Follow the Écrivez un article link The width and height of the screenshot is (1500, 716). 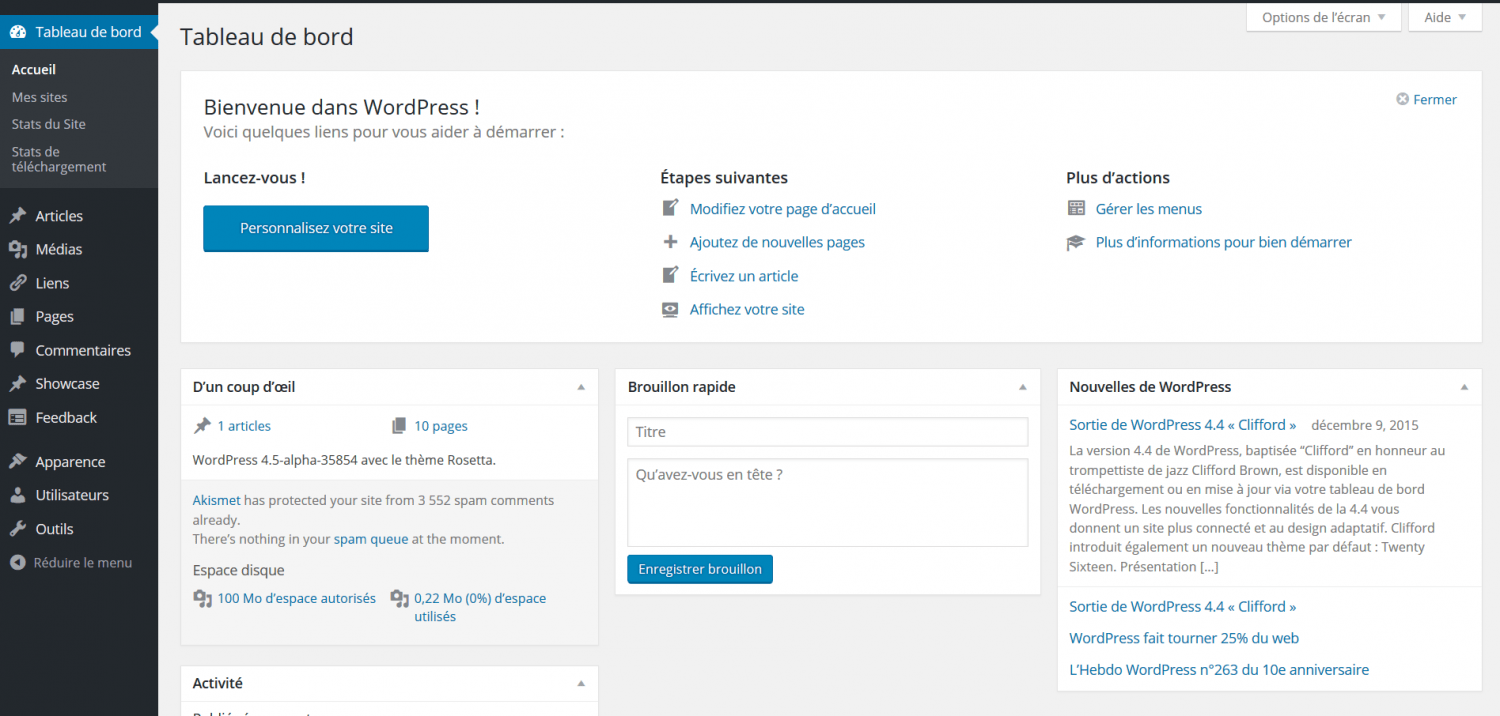[744, 276]
